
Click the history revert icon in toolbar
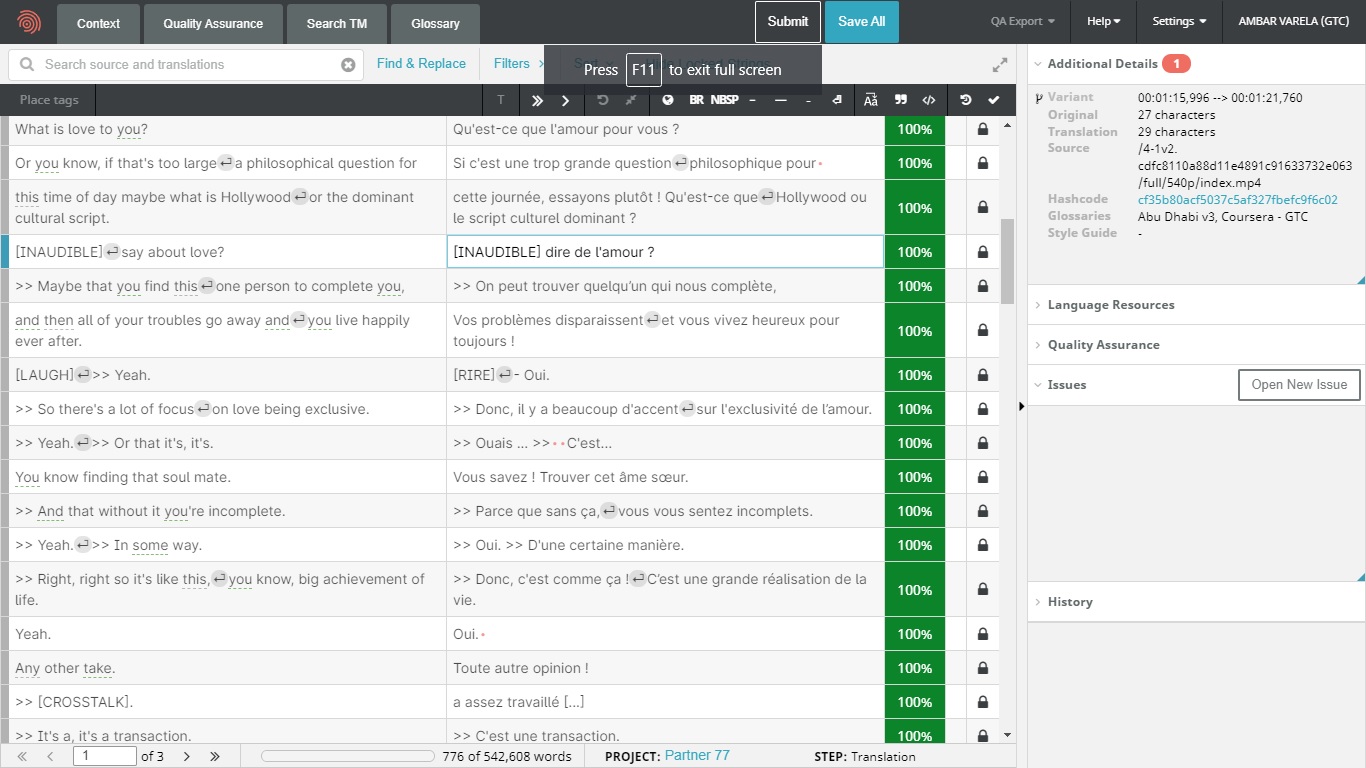pos(965,100)
